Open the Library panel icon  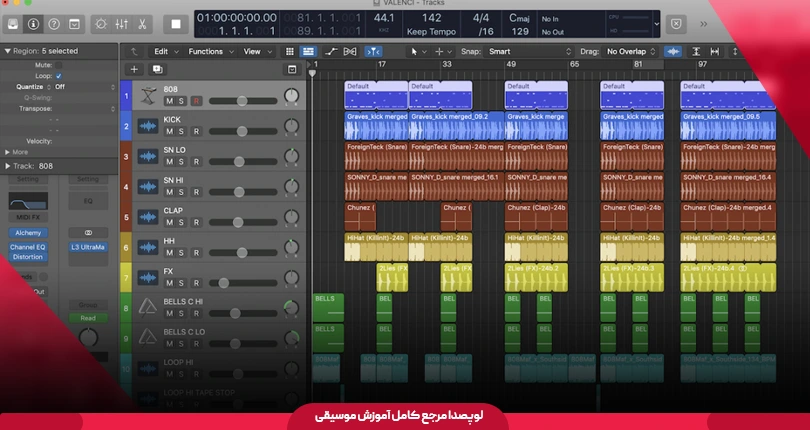(13, 24)
